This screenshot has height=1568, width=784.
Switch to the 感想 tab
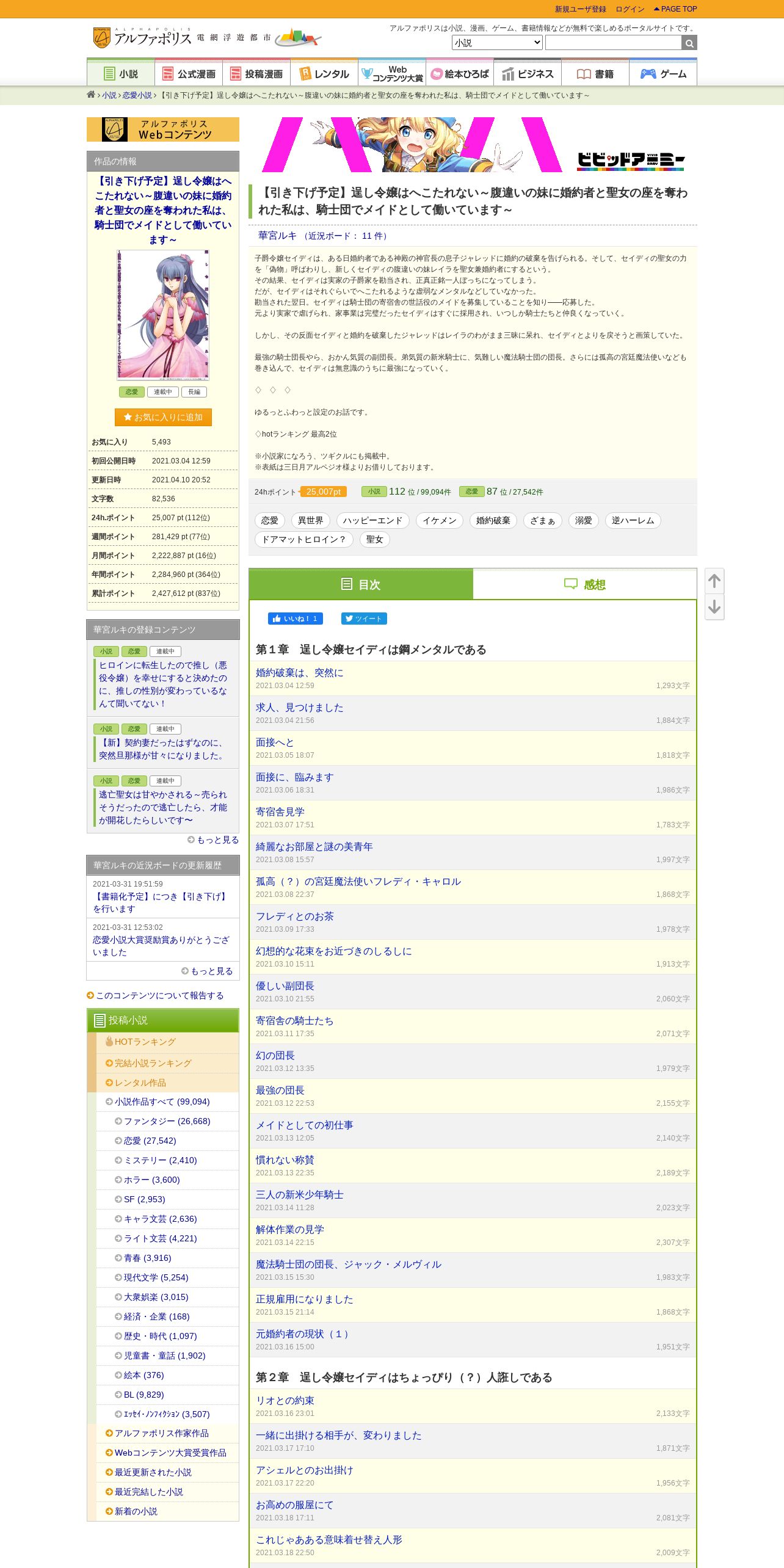pos(585,584)
